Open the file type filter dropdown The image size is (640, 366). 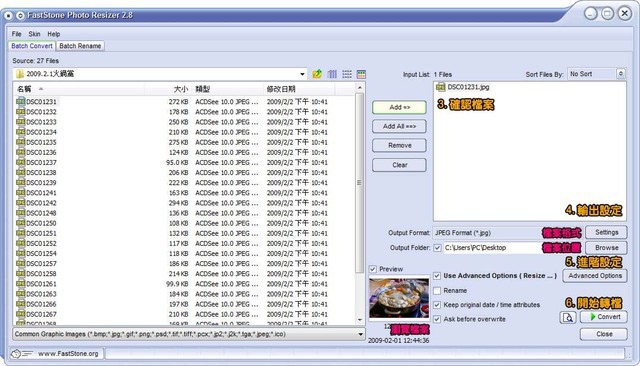point(360,334)
